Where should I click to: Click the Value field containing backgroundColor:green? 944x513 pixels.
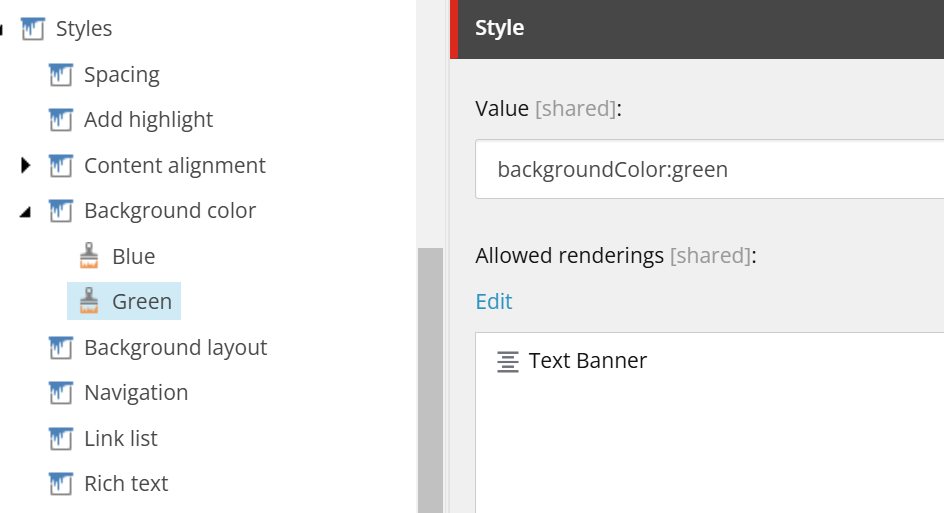pos(700,170)
